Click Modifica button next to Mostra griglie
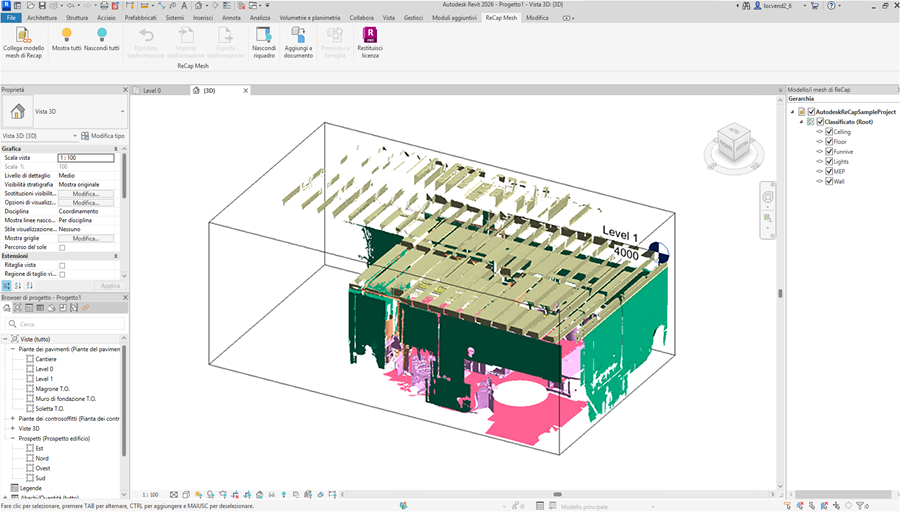Image resolution: width=900 pixels, height=512 pixels. 85,238
